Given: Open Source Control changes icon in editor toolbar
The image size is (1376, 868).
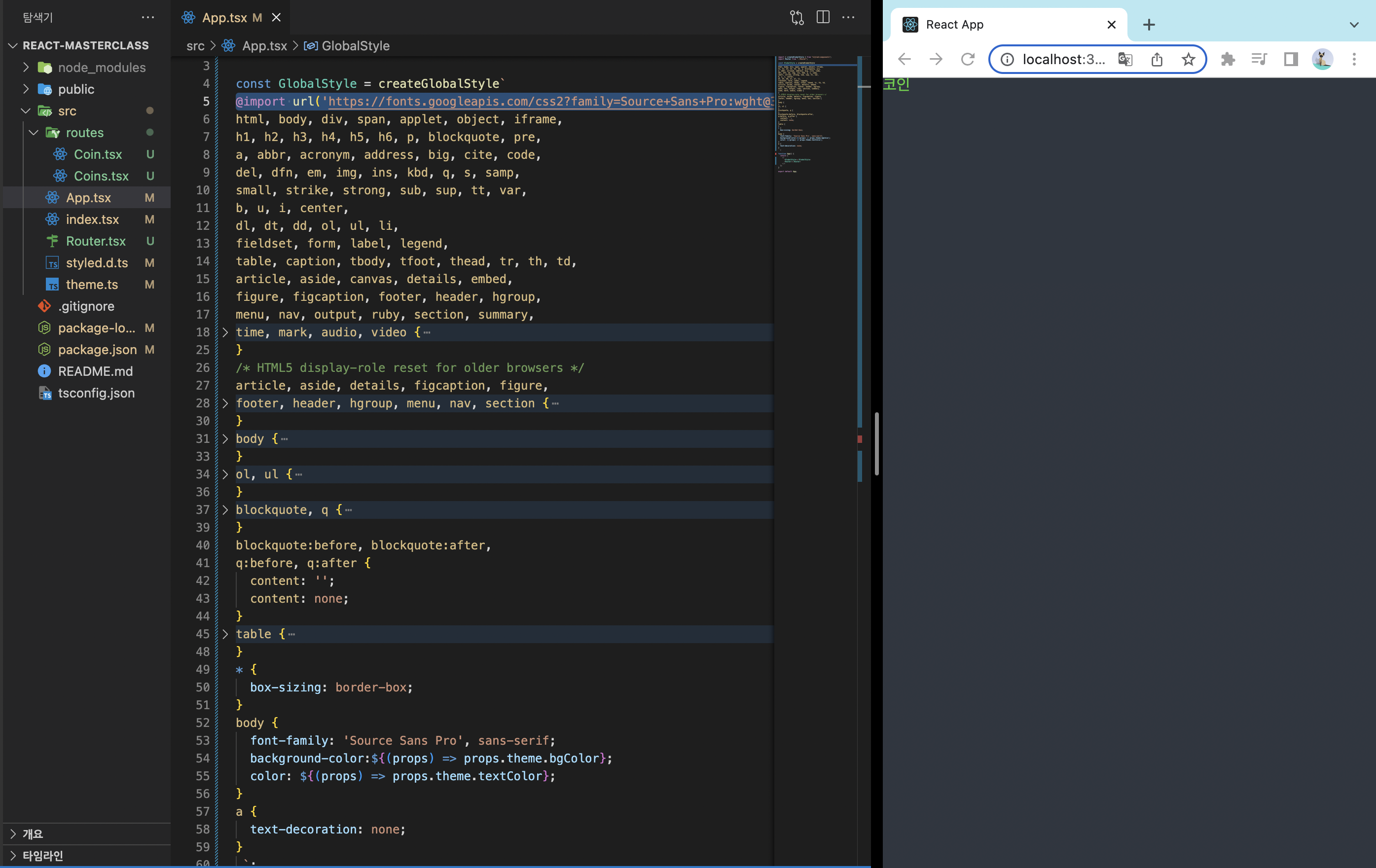Looking at the screenshot, I should click(797, 18).
